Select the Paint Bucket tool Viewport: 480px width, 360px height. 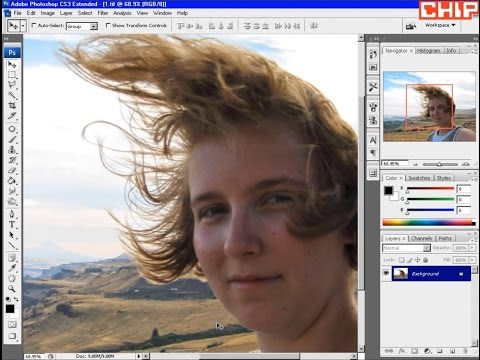pos(12,181)
